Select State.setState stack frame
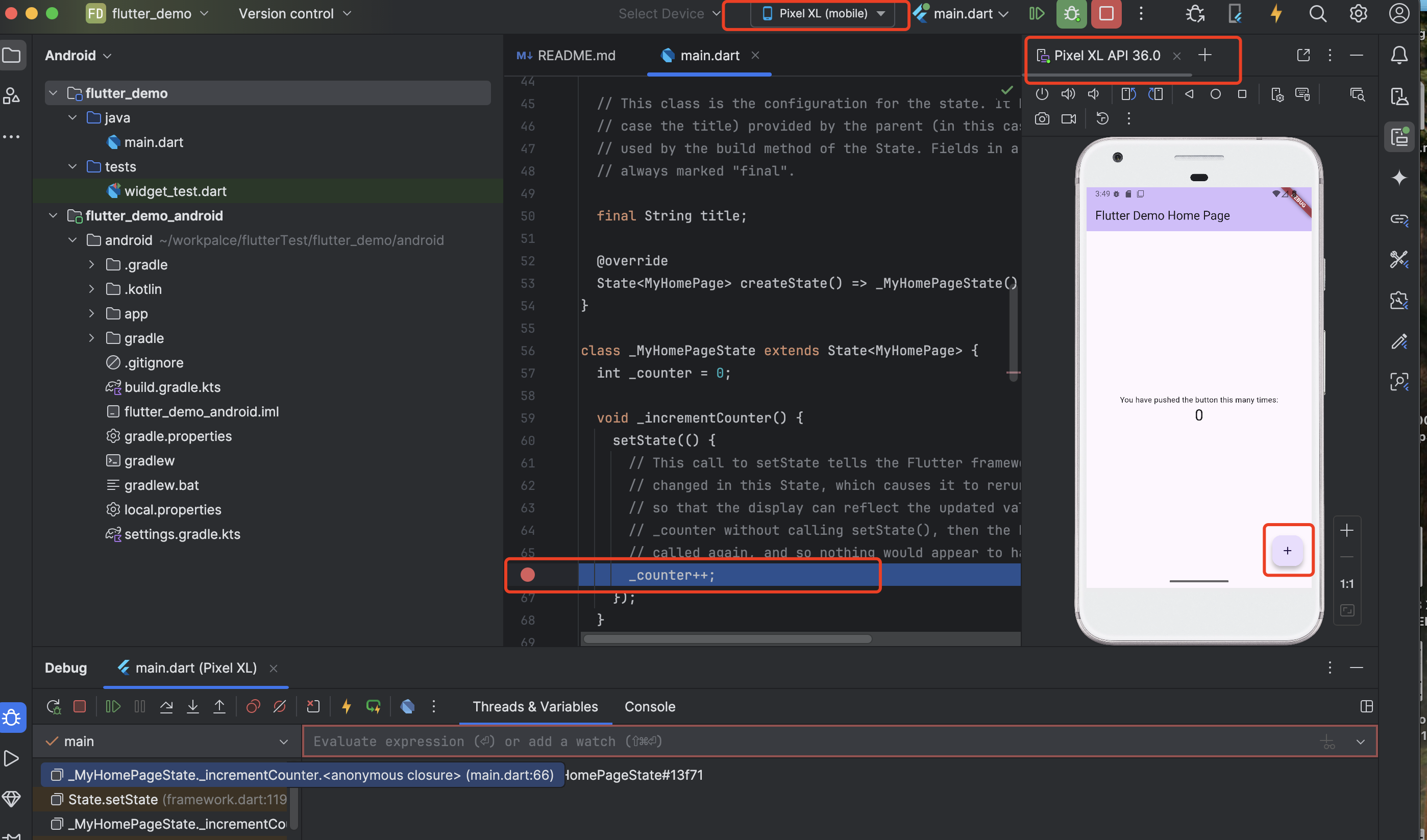The image size is (1427, 840). 169,799
